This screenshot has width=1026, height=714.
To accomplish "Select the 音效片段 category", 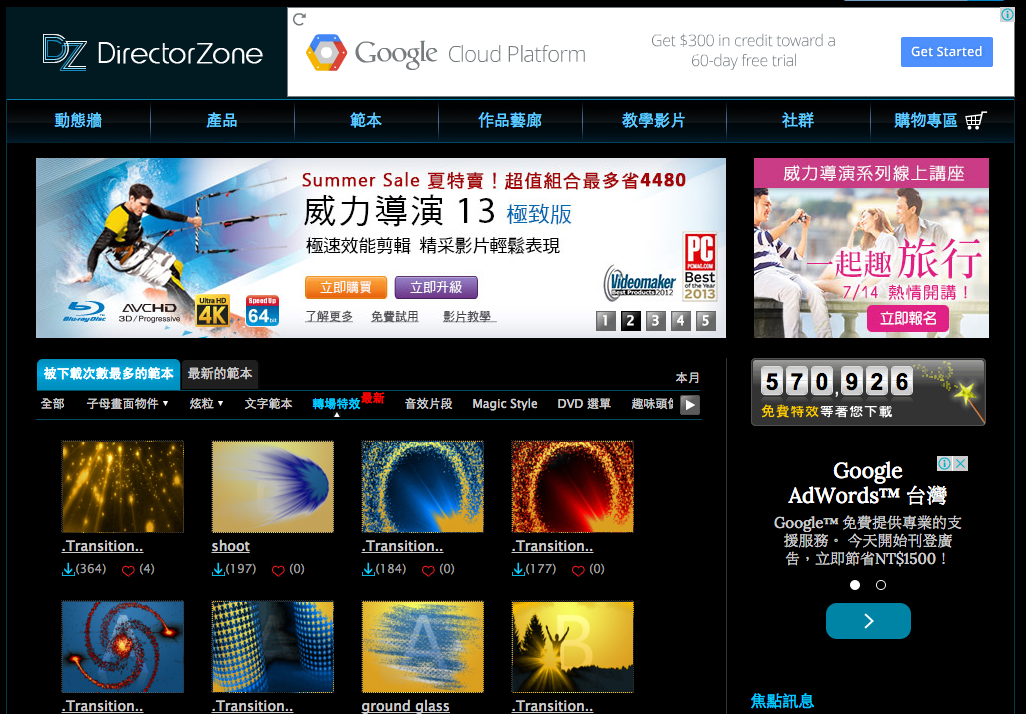I will (x=429, y=404).
